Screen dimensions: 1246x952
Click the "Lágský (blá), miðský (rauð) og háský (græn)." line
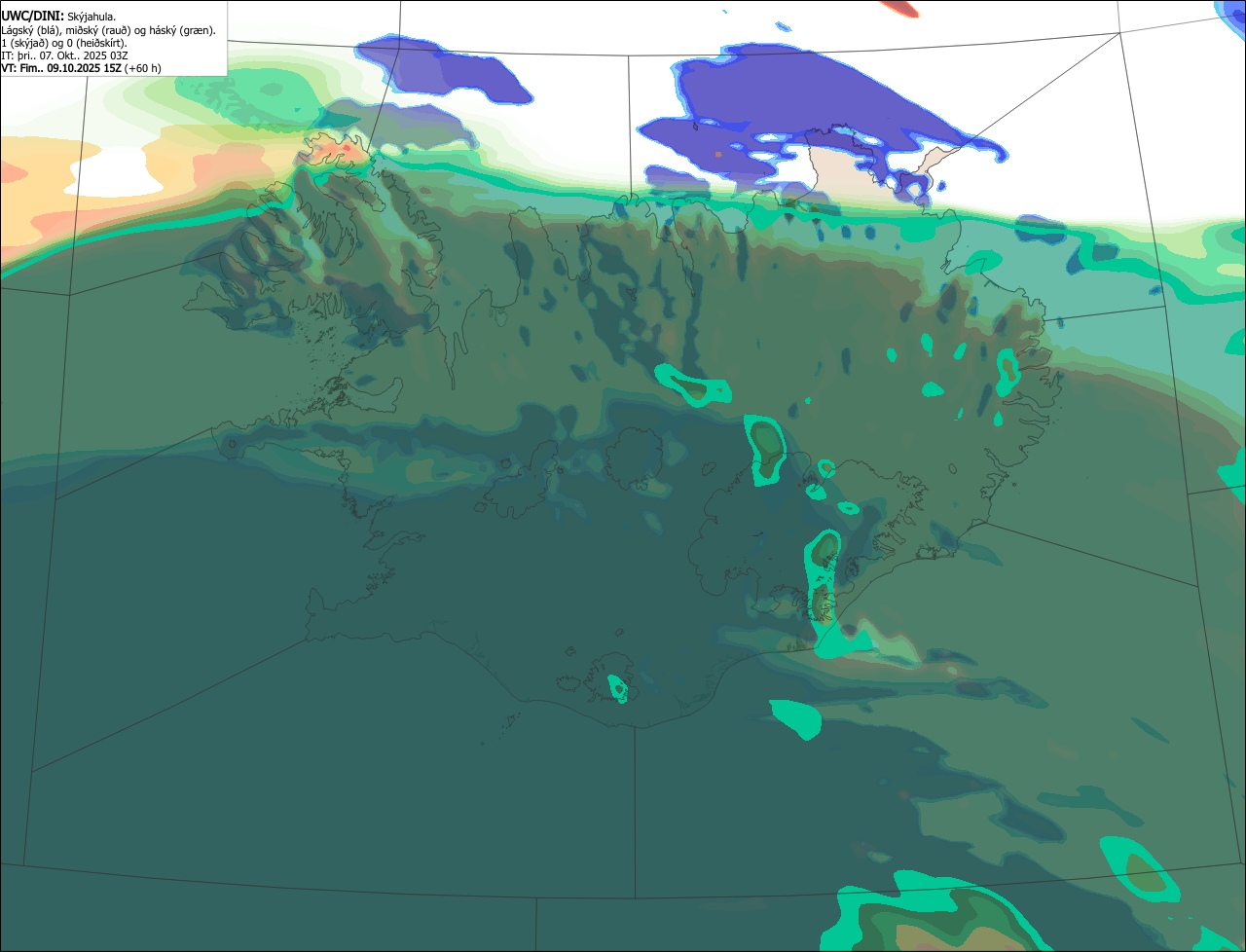(108, 30)
